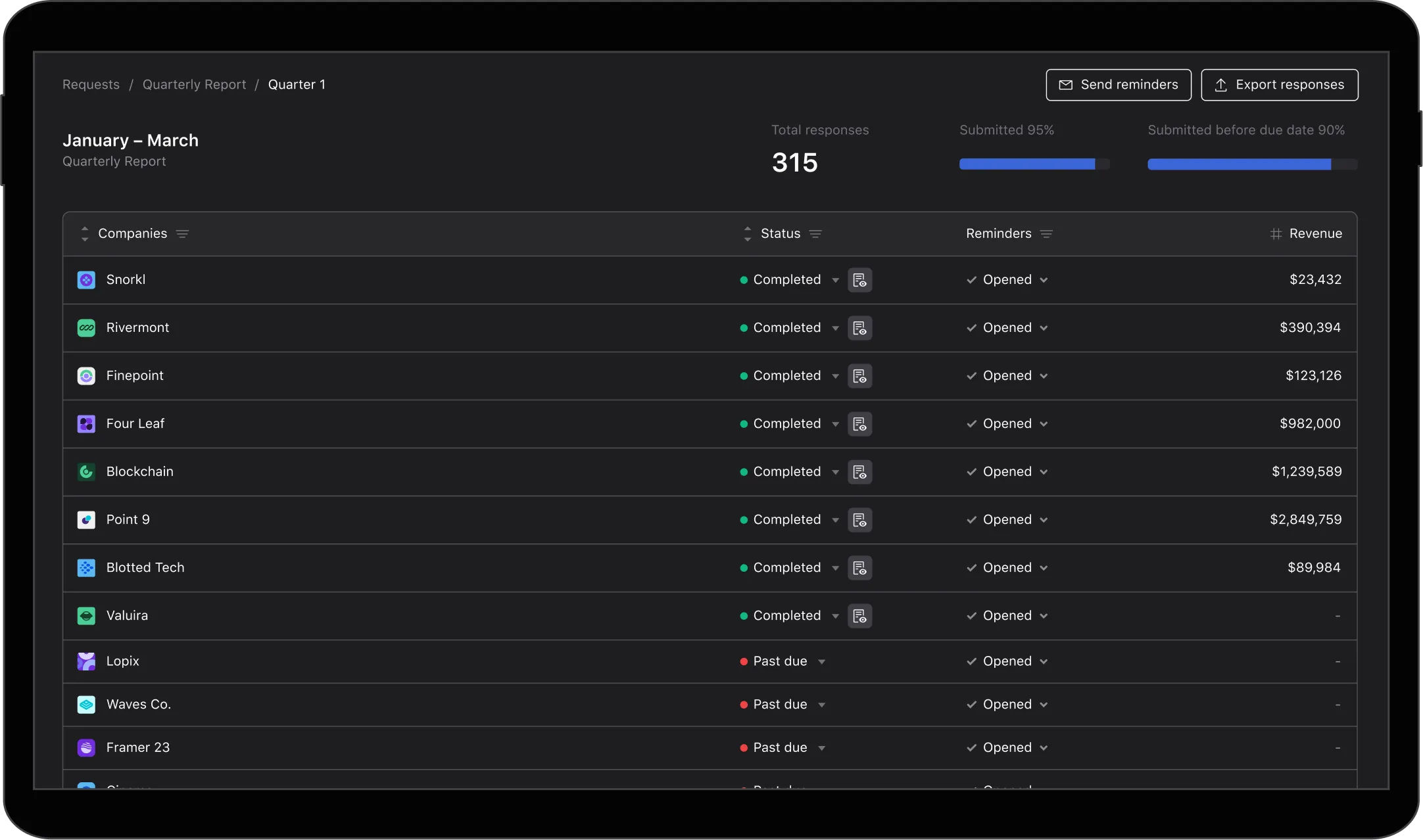Click the Send reminders button
1423x840 pixels.
1119,85
